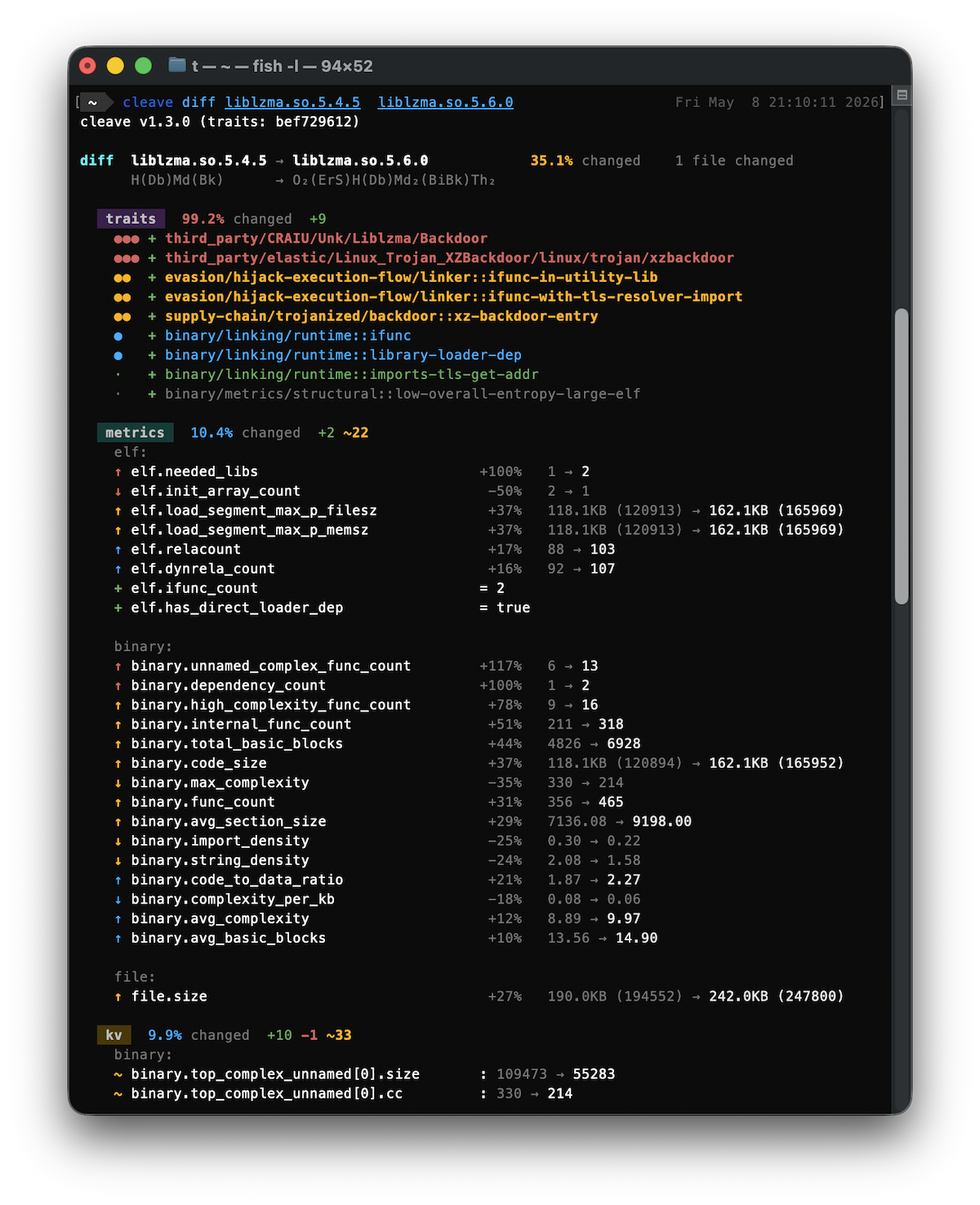This screenshot has width=980, height=1205.
Task: Click the 99.2% traits changed value
Action: (203, 219)
